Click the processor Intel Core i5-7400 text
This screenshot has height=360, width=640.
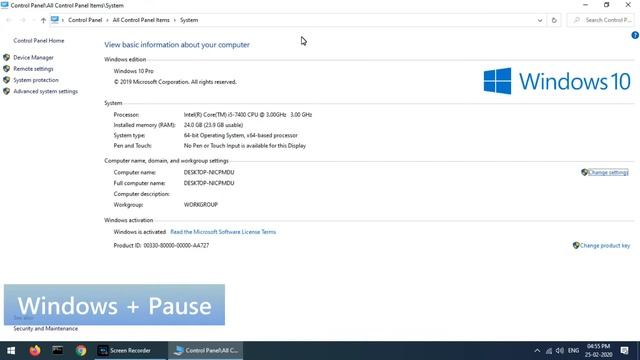(248, 115)
